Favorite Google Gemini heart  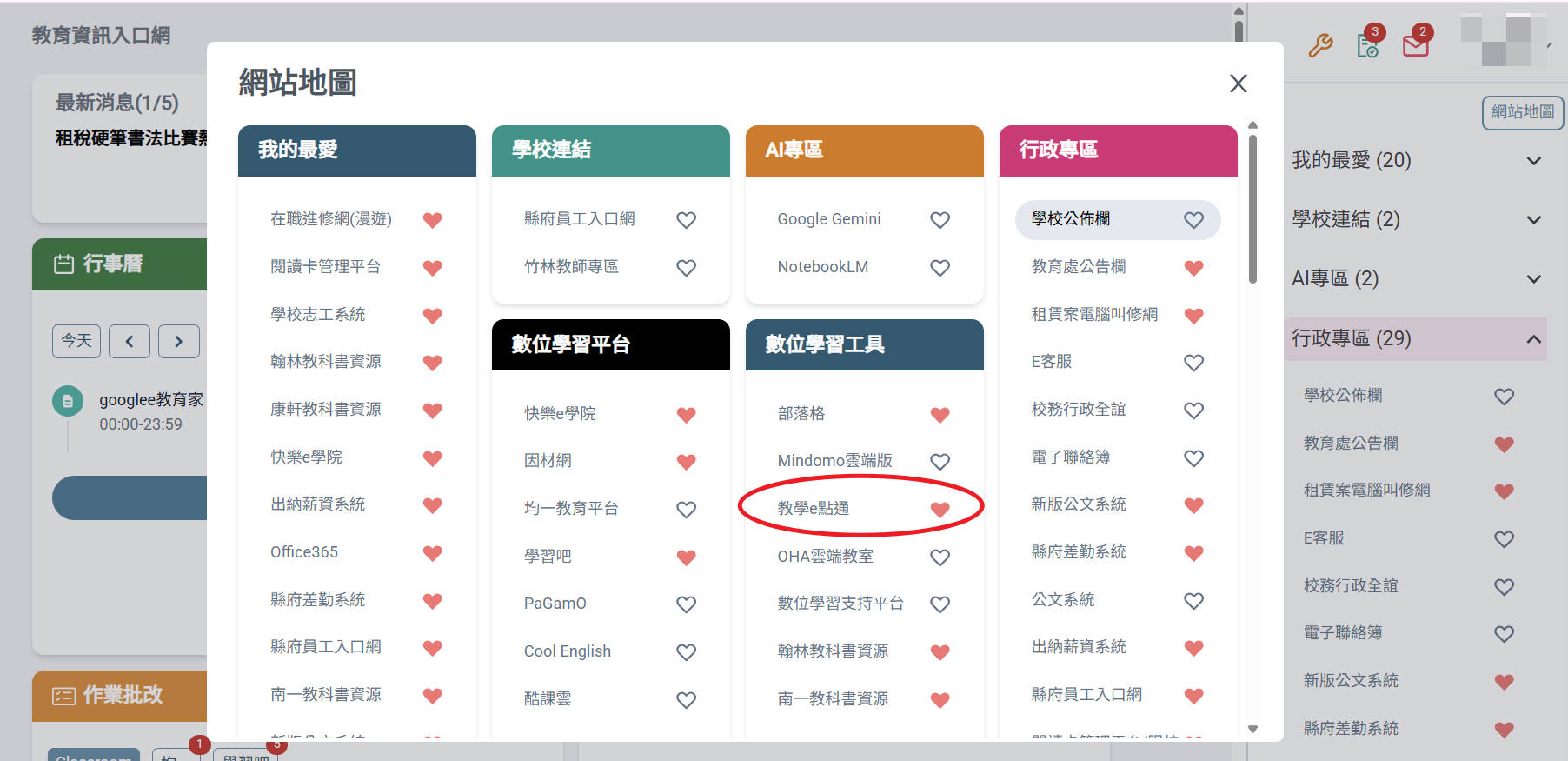coord(940,220)
